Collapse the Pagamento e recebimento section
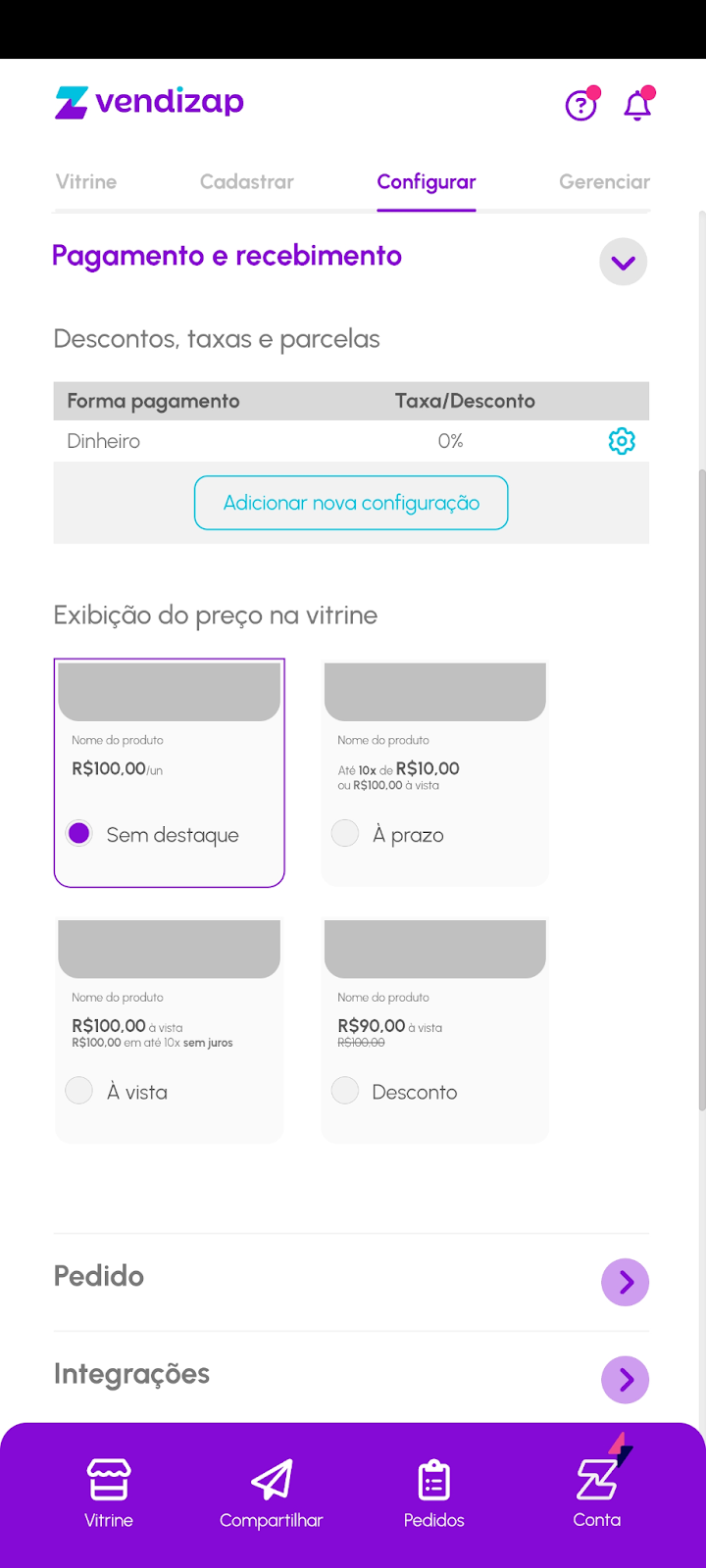706x1568 pixels. point(623,262)
